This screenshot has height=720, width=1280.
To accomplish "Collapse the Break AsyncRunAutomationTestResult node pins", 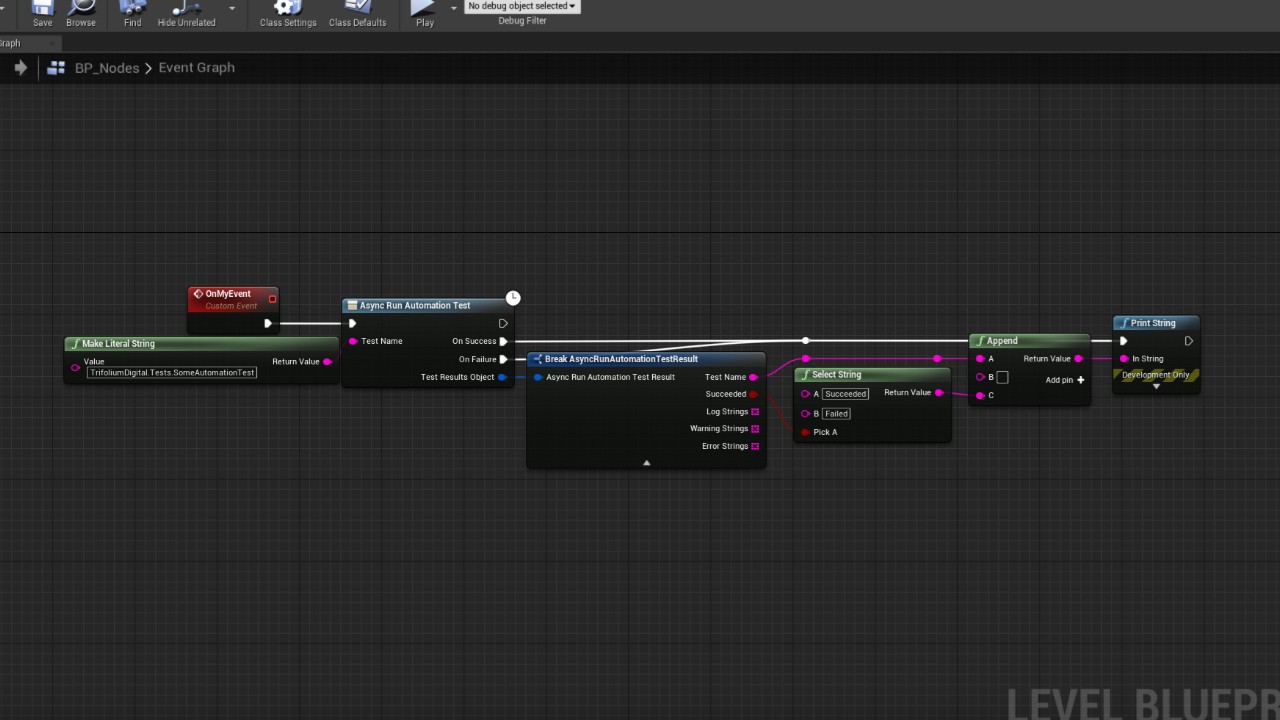I will point(646,463).
